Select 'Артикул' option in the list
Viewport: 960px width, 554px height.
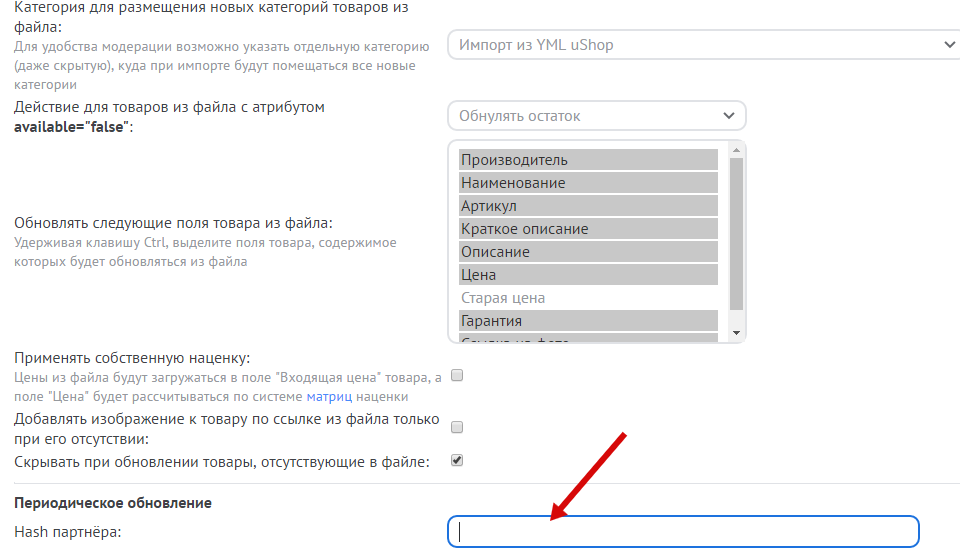coord(588,206)
